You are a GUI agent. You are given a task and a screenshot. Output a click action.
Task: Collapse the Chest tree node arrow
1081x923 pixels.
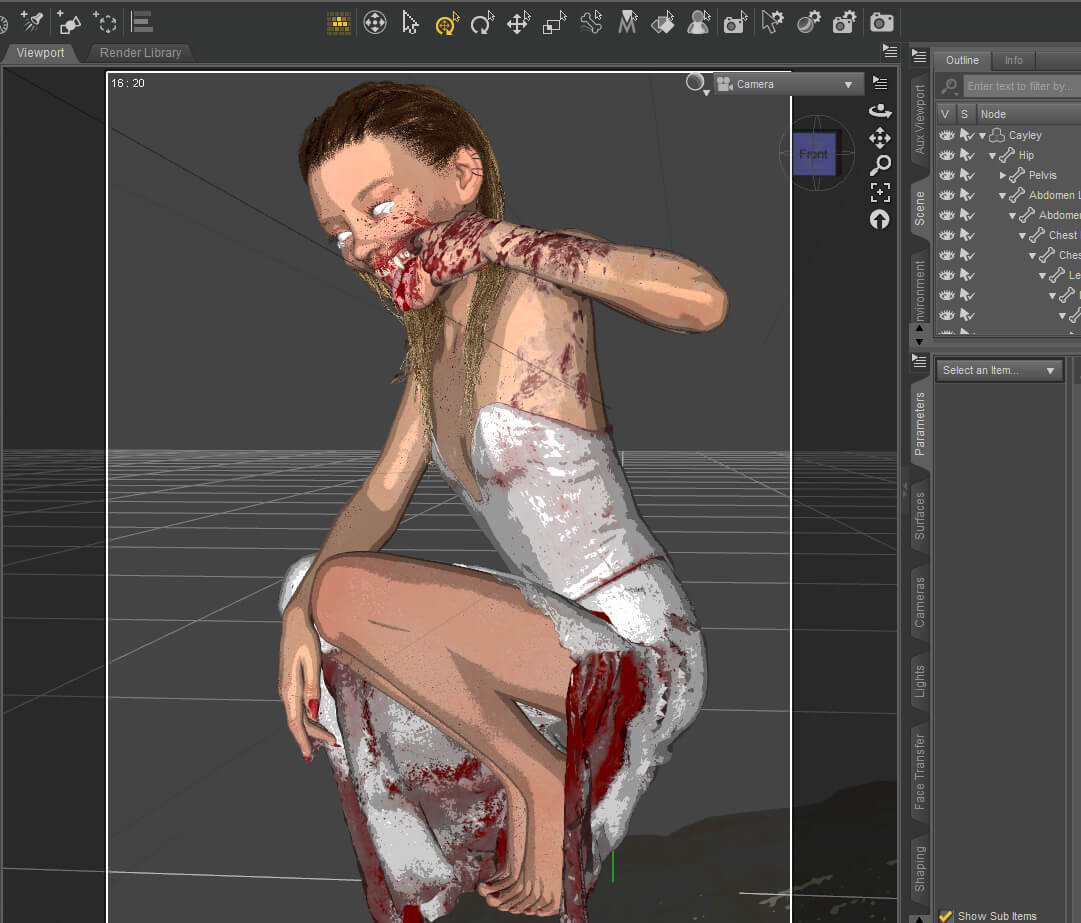point(1022,236)
